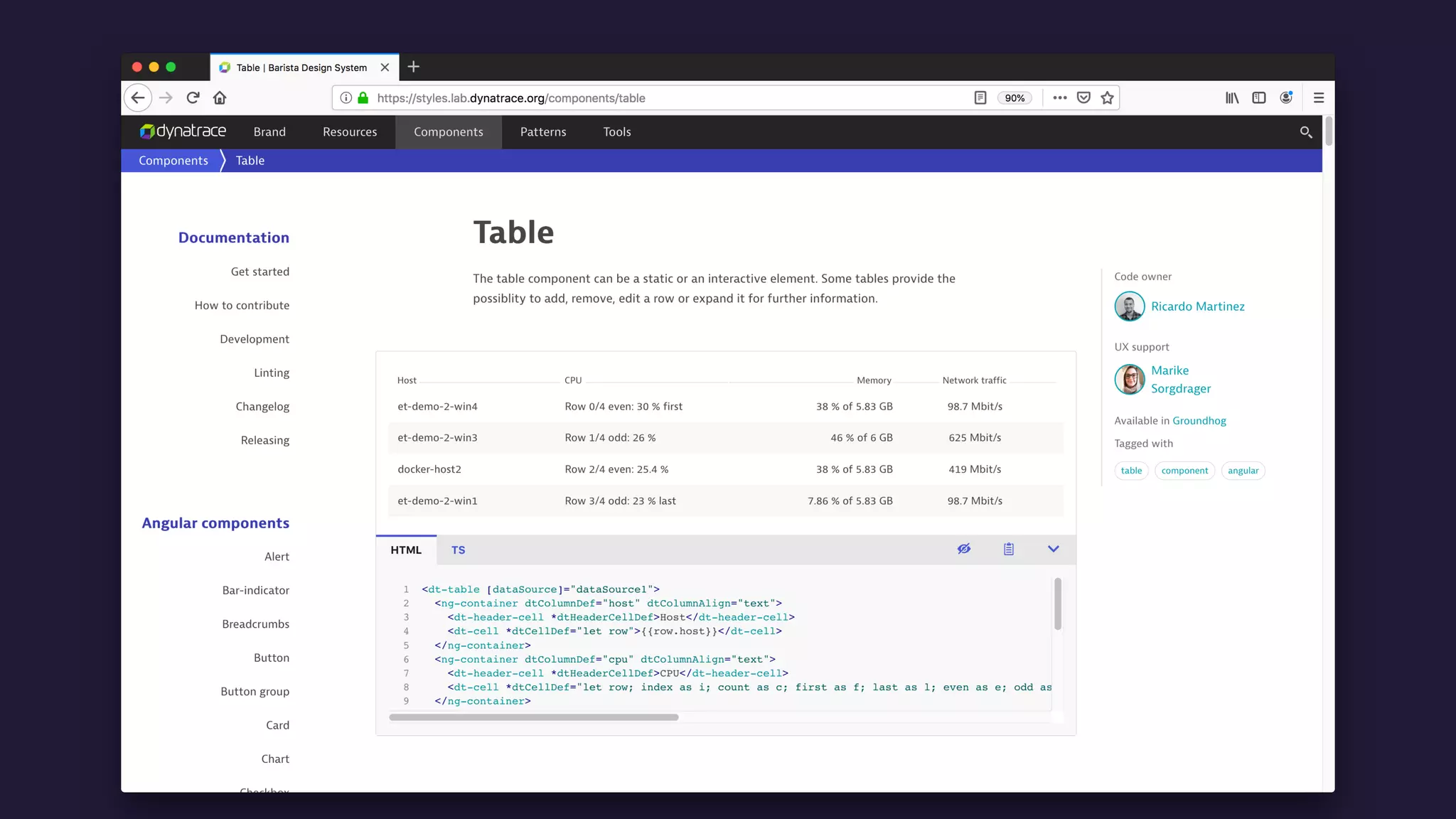
Task: Open Ricardo Martinez profile link
Action: tap(1198, 306)
